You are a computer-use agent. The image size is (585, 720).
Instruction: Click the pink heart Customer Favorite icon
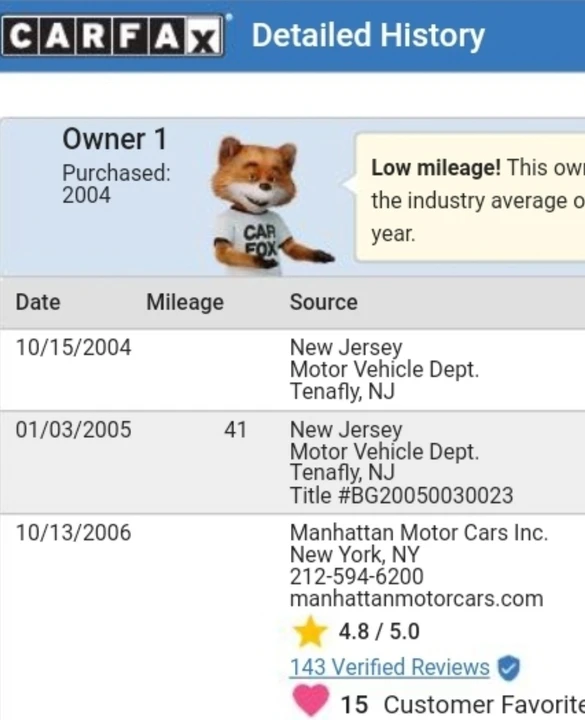[x=310, y=701]
